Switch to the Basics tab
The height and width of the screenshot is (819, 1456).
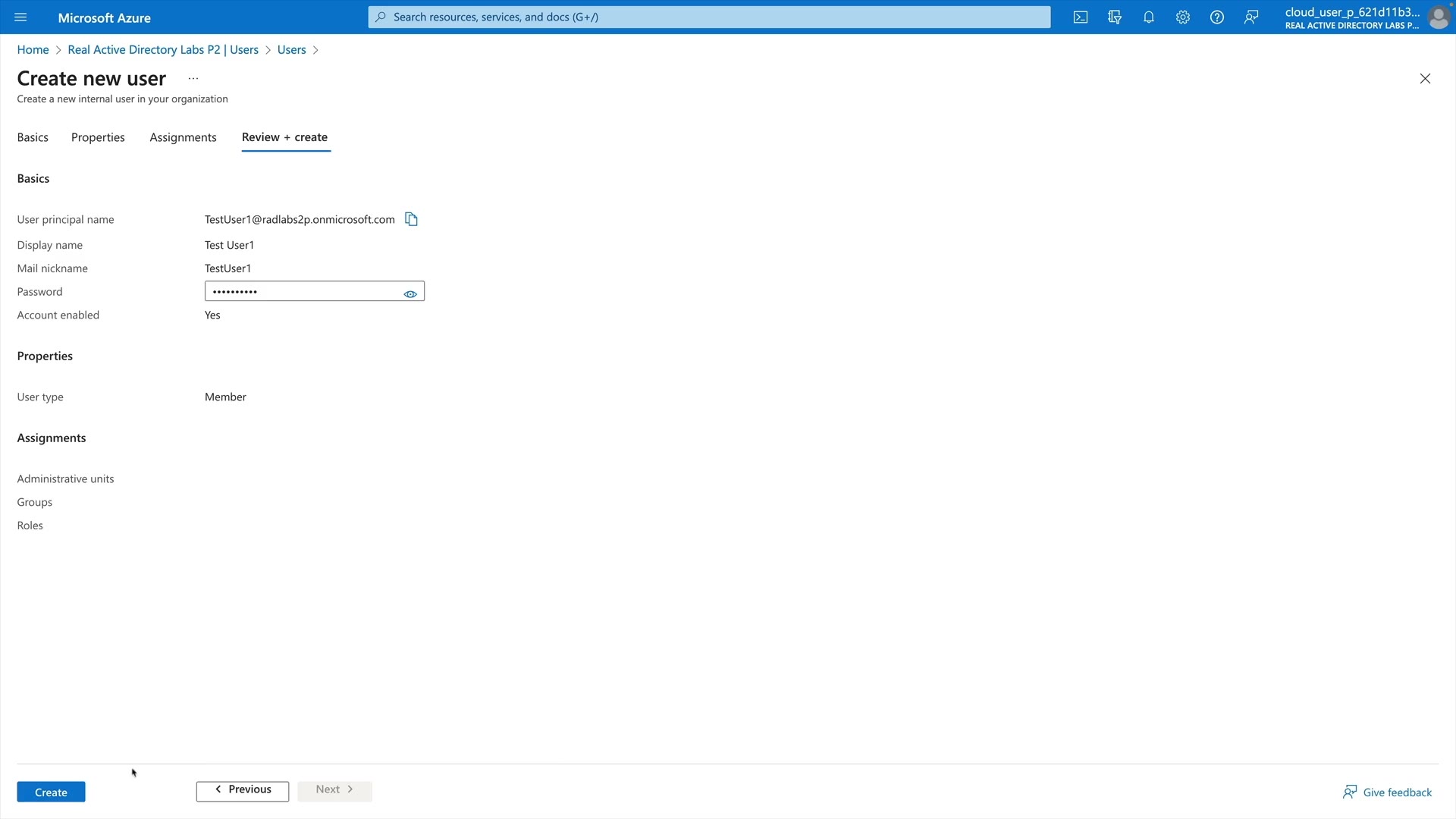coord(33,137)
